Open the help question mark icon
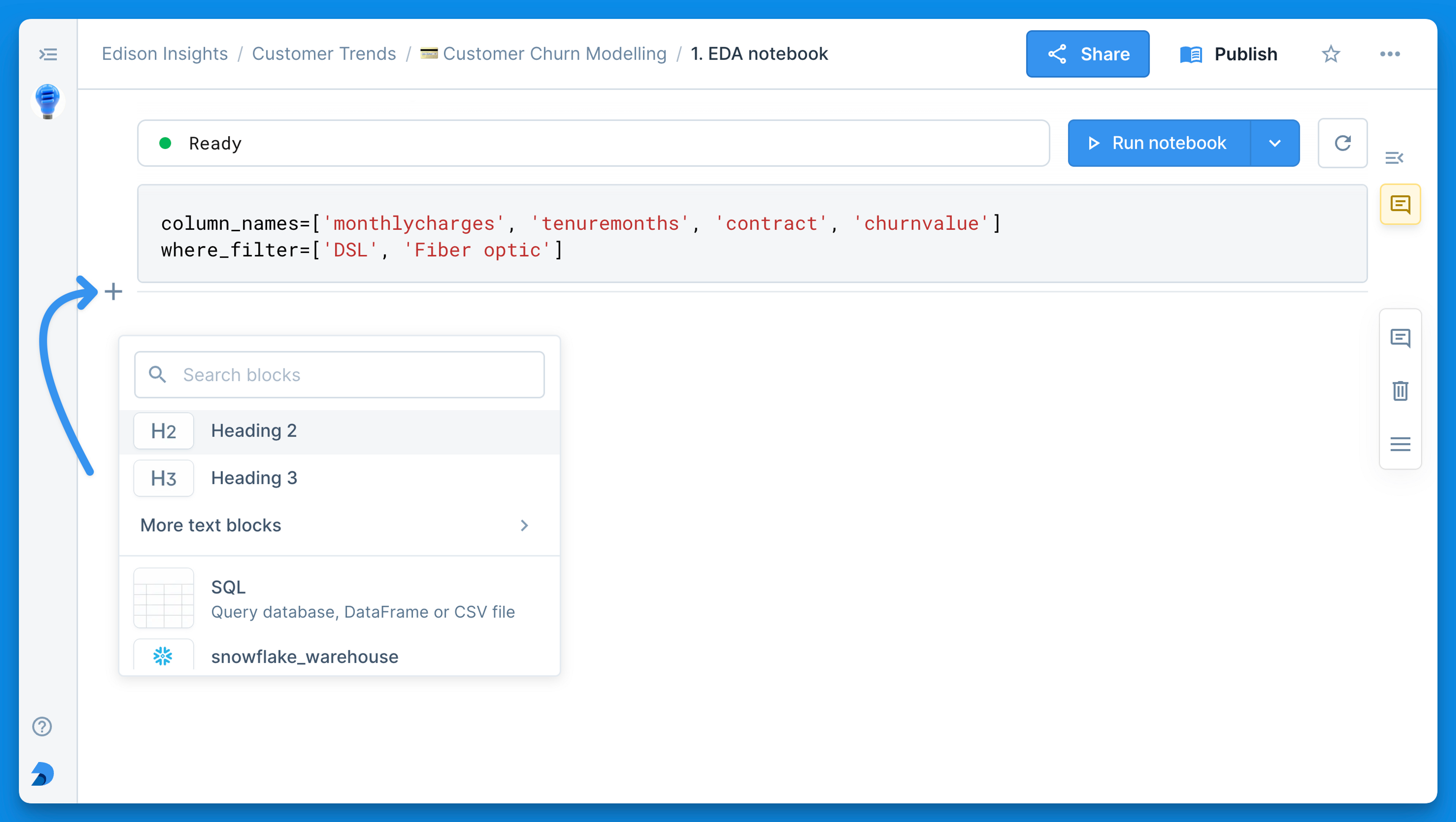This screenshot has height=822, width=1456. point(42,726)
